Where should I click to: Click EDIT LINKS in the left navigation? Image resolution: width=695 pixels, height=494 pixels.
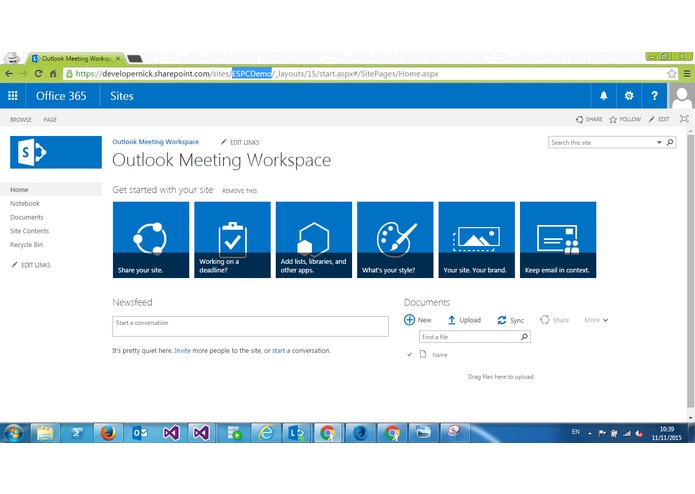(31, 265)
